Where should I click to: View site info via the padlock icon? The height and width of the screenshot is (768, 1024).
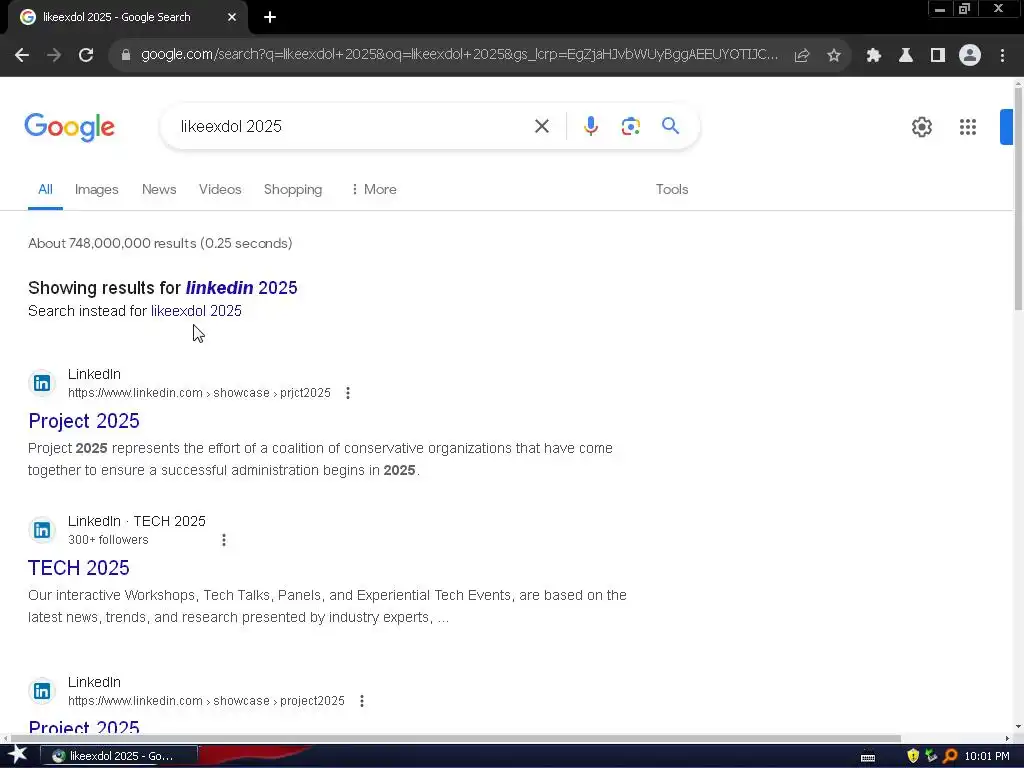(x=125, y=56)
